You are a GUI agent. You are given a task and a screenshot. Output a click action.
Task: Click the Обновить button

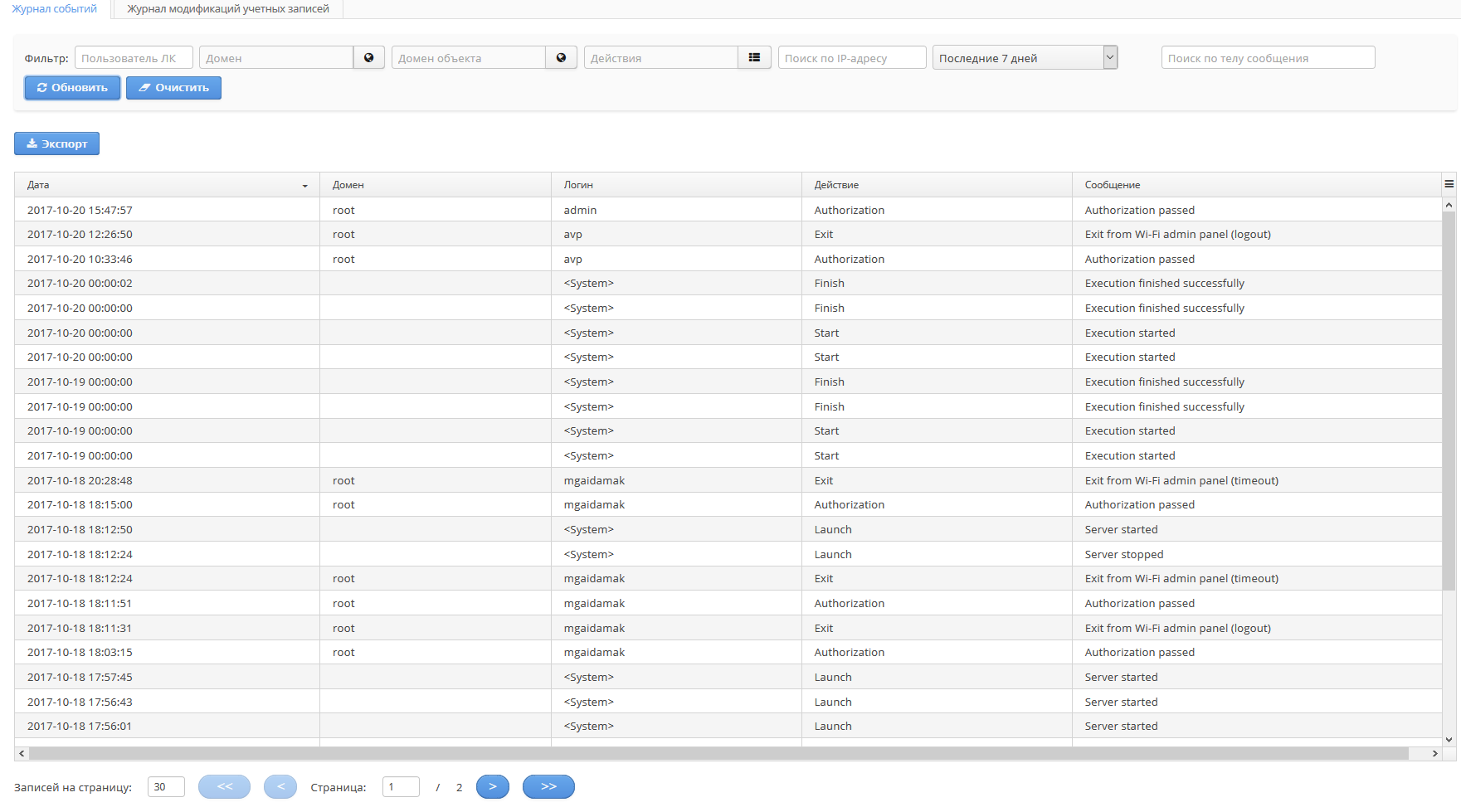72,88
